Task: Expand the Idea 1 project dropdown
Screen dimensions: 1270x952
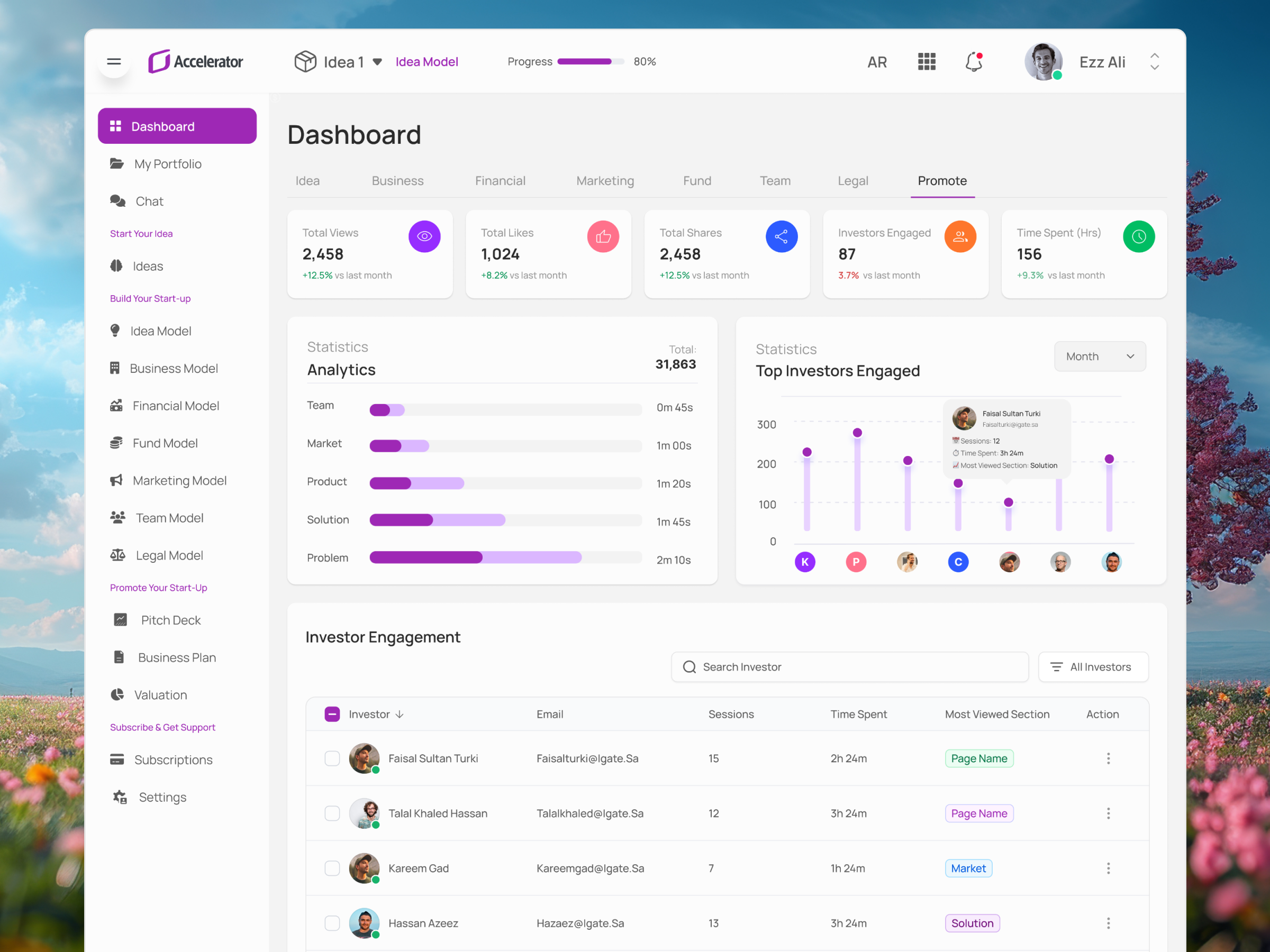Action: (377, 61)
